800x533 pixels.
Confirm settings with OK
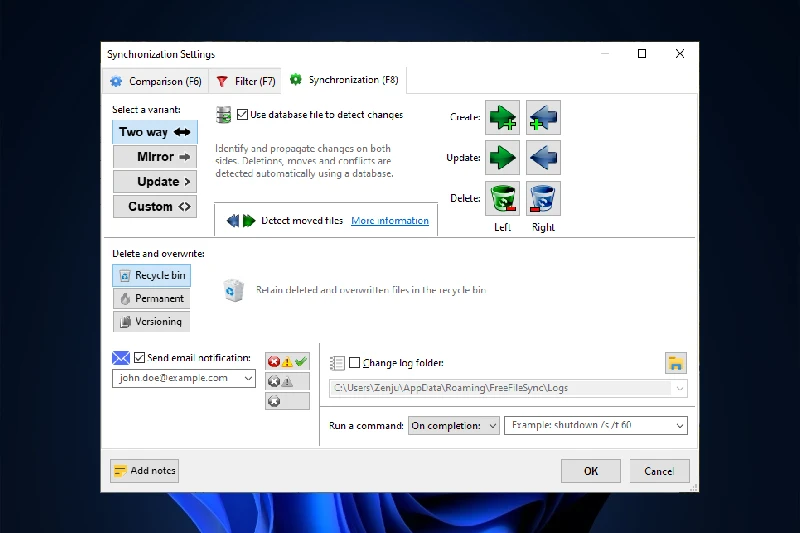[x=591, y=471]
